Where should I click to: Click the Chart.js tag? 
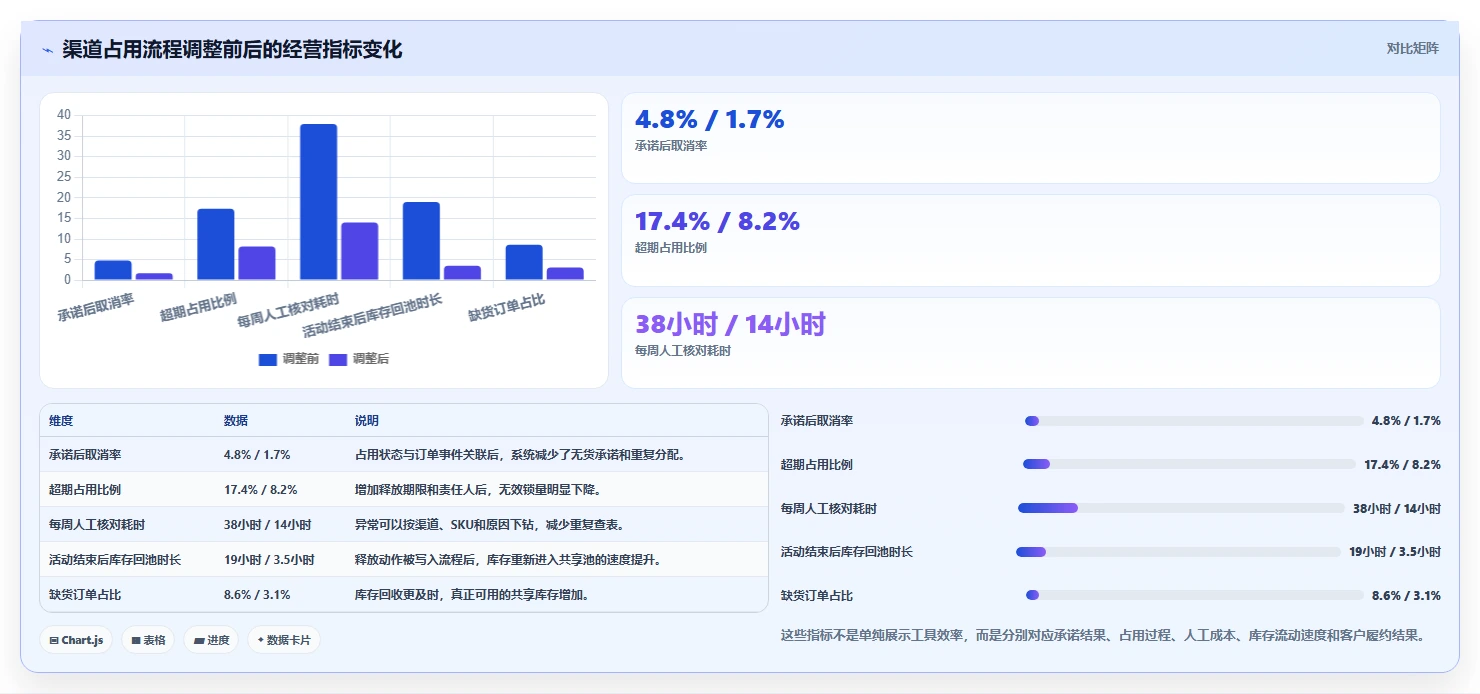tap(76, 640)
